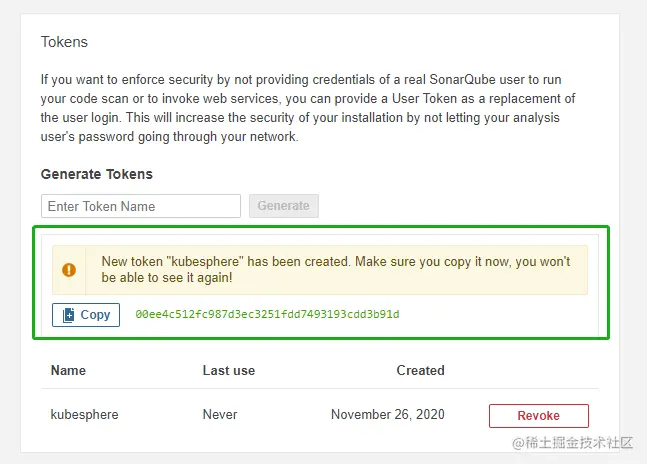
Task: Click the November 26, 2020 created date
Action: 387,414
